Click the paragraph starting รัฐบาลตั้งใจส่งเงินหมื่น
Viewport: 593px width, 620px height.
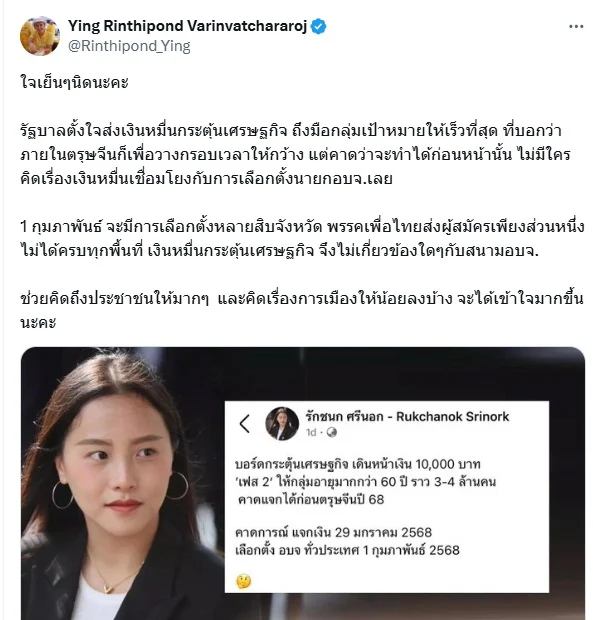[295, 155]
